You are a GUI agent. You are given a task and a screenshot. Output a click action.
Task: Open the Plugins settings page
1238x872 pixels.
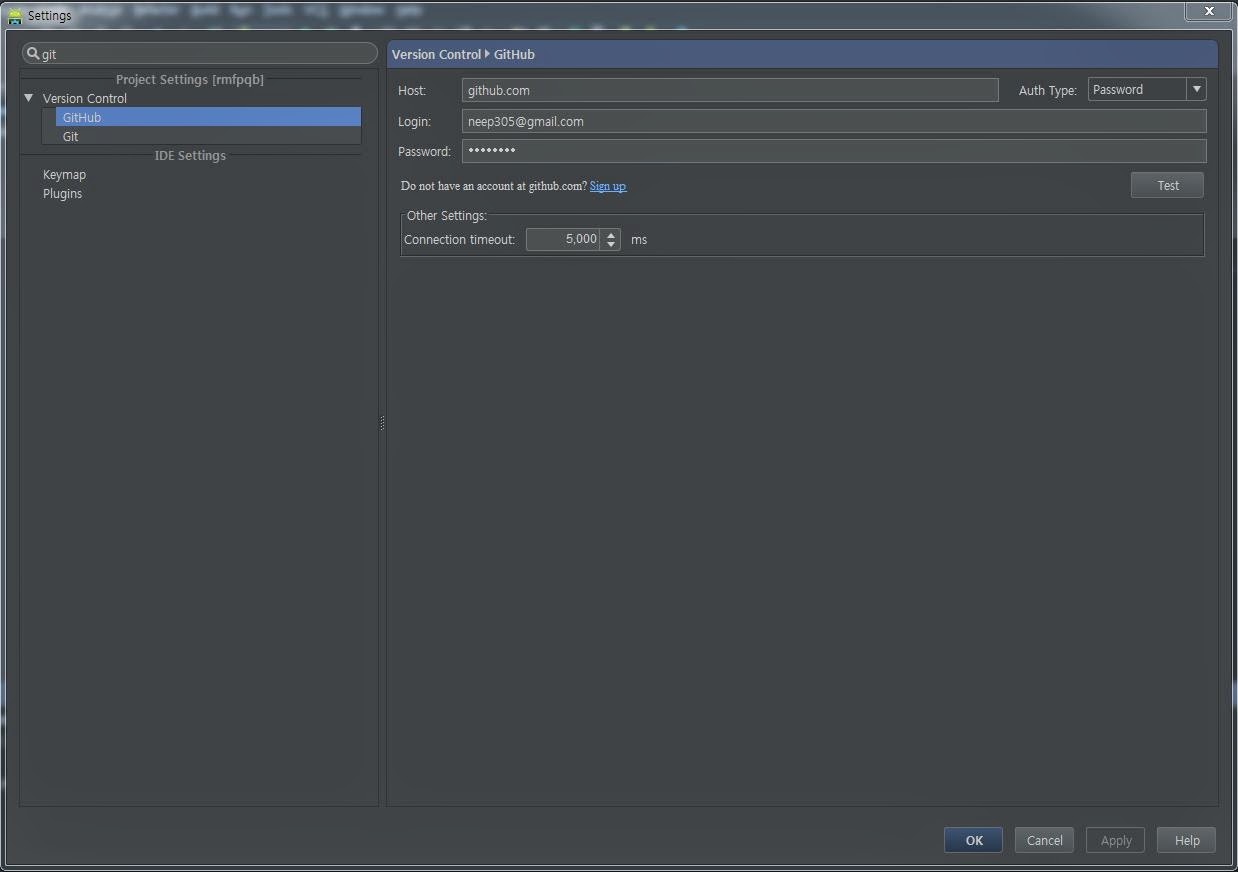coord(62,193)
